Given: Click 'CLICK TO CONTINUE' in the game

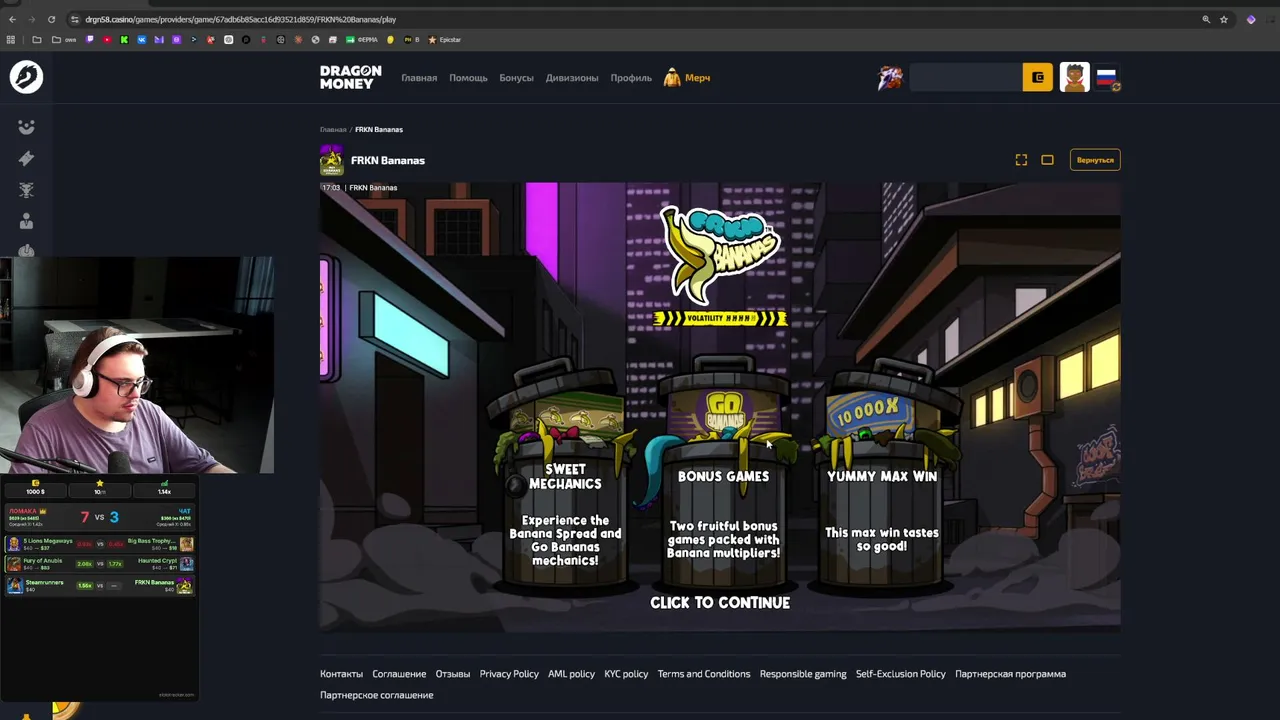Looking at the screenshot, I should [720, 603].
